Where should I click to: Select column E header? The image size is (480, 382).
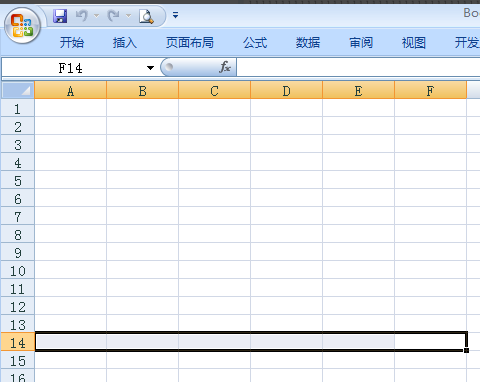click(x=358, y=90)
